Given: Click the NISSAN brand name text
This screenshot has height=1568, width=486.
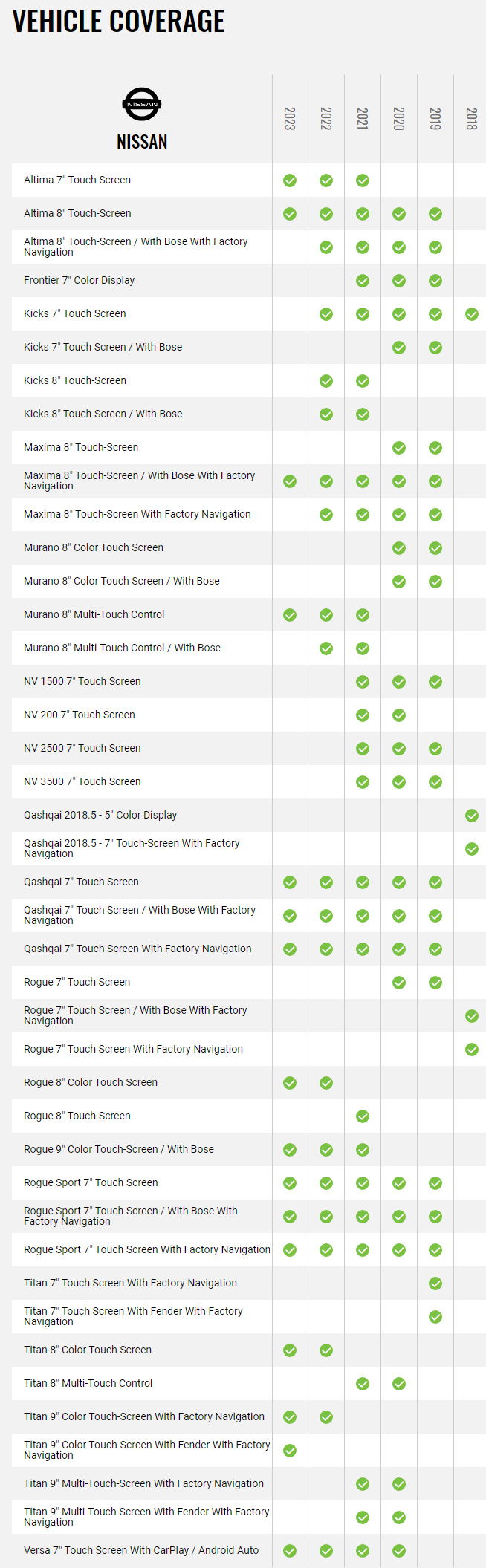Looking at the screenshot, I should pos(142,142).
